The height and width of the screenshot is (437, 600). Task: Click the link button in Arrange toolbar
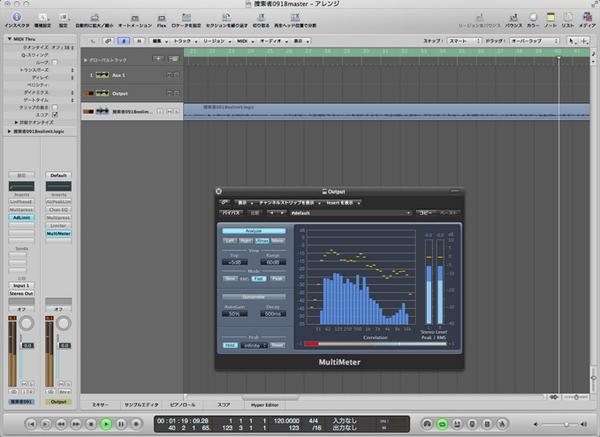108,41
